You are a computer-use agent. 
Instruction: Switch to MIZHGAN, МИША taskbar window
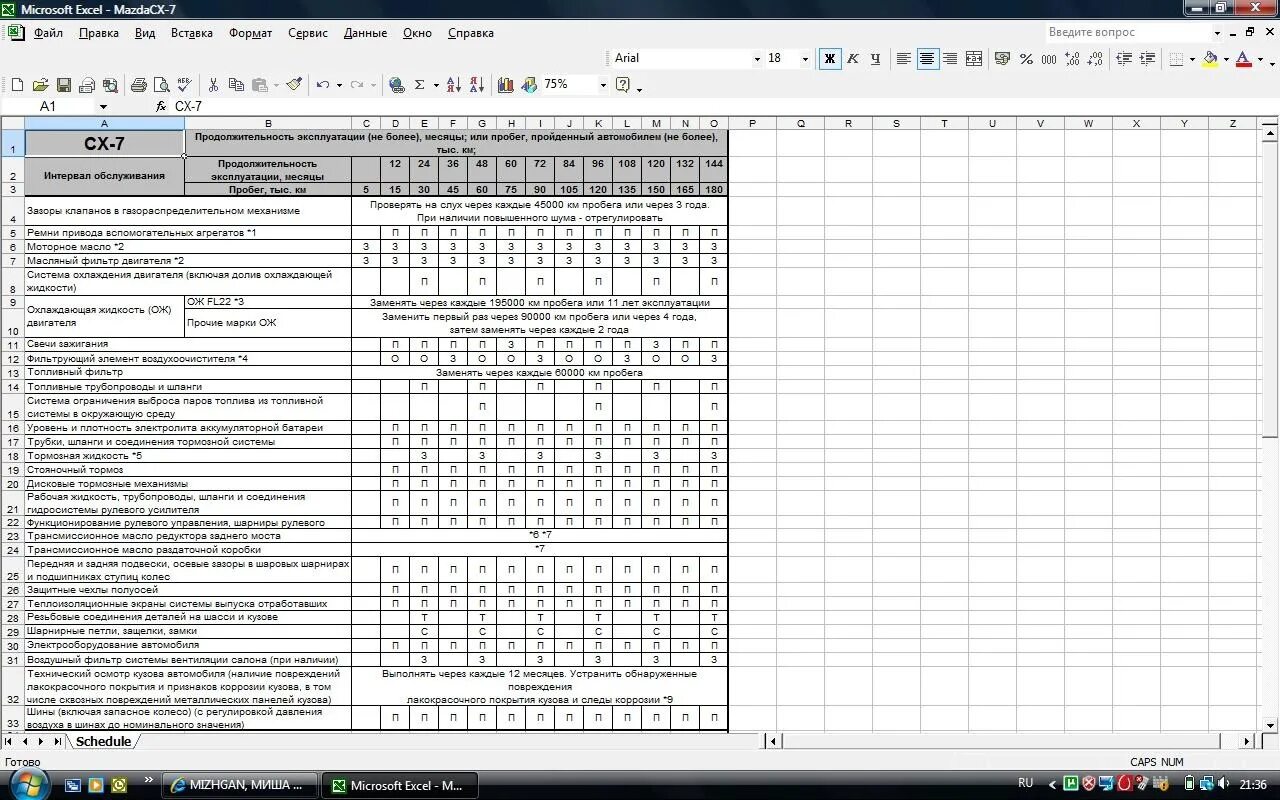(x=240, y=785)
